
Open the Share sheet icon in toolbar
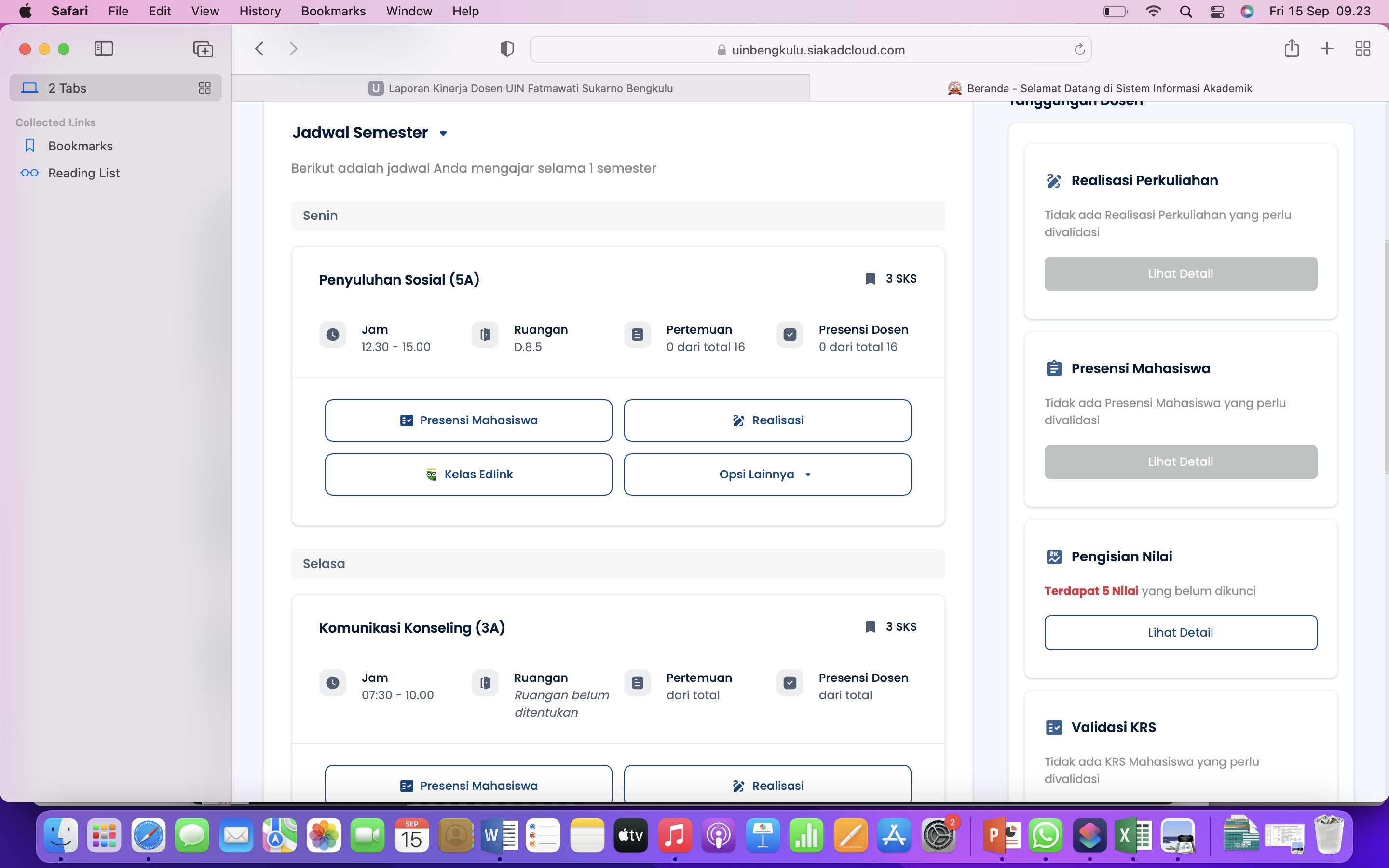1292,48
